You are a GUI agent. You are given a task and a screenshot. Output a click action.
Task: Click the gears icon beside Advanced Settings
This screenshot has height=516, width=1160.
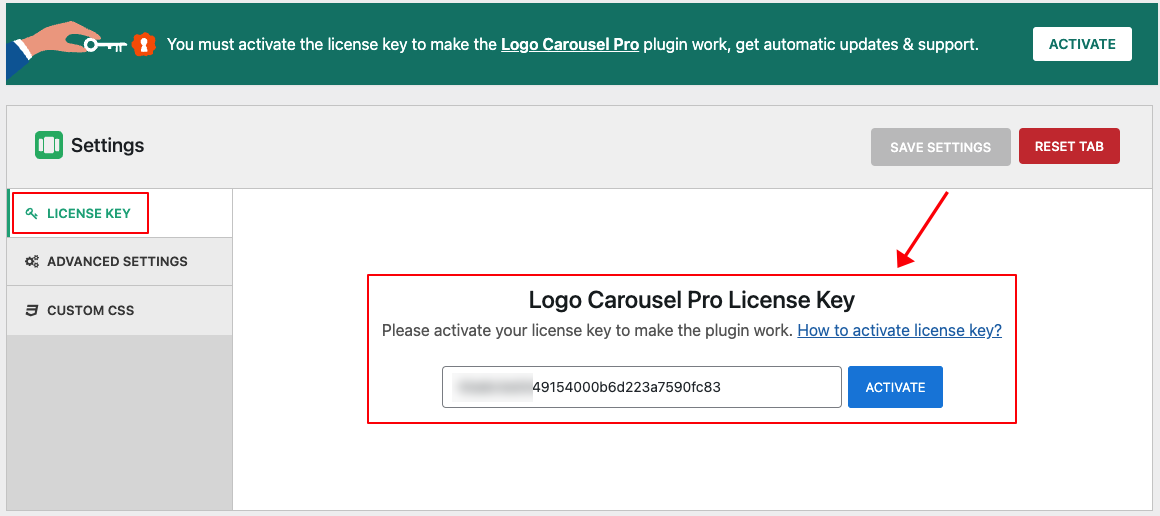[x=32, y=262]
